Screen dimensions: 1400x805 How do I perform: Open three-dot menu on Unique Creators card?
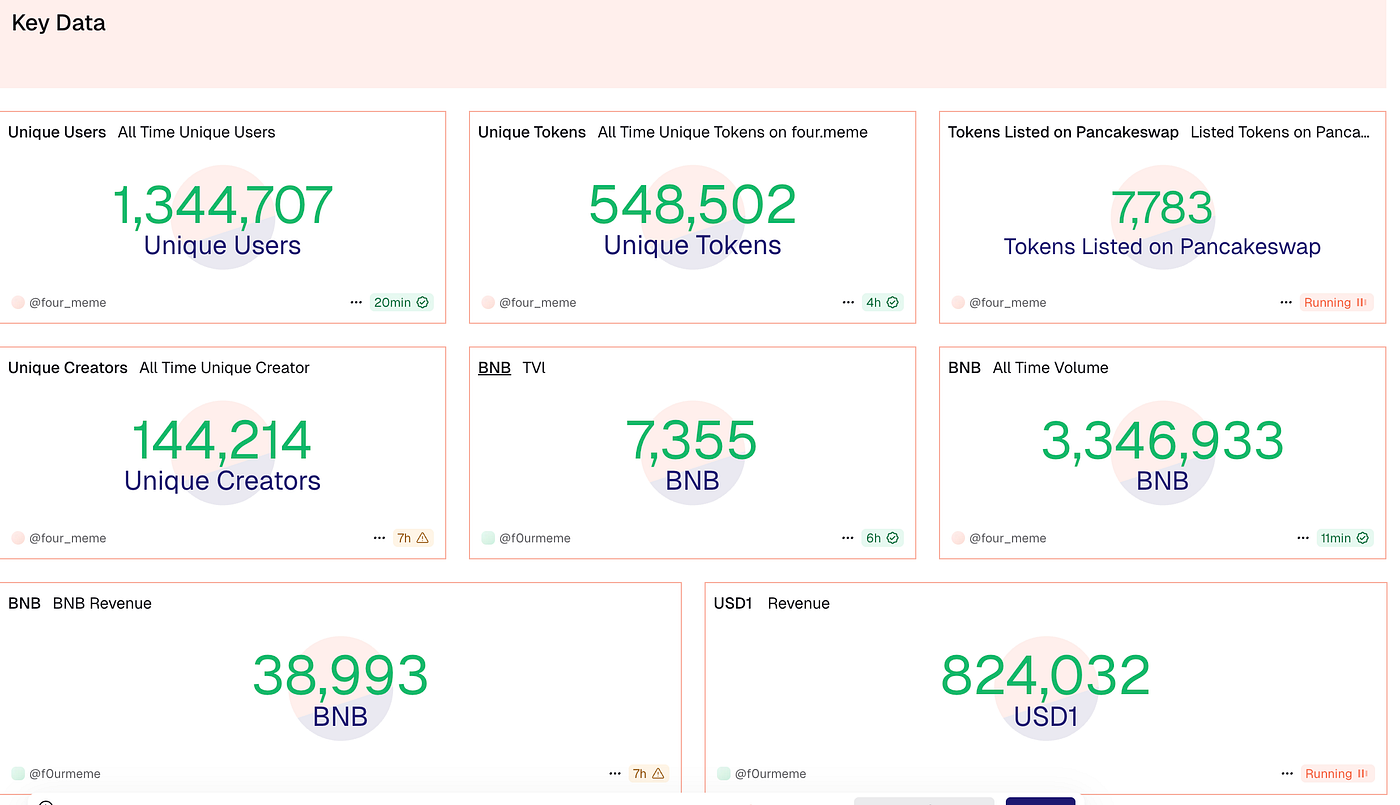(x=379, y=538)
